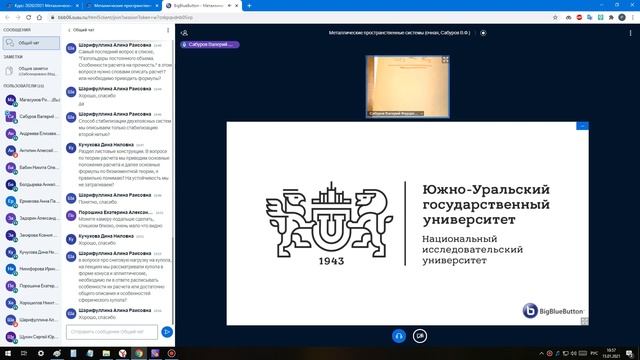This screenshot has width=640, height=360.
Task: Switch to the second browser tab
Action: click(x=121, y=6)
